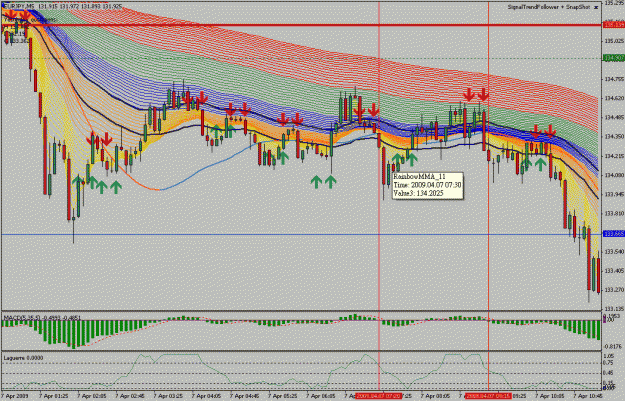625x401 pixels.
Task: Click the 133.405 price scale value
Action: (614, 271)
